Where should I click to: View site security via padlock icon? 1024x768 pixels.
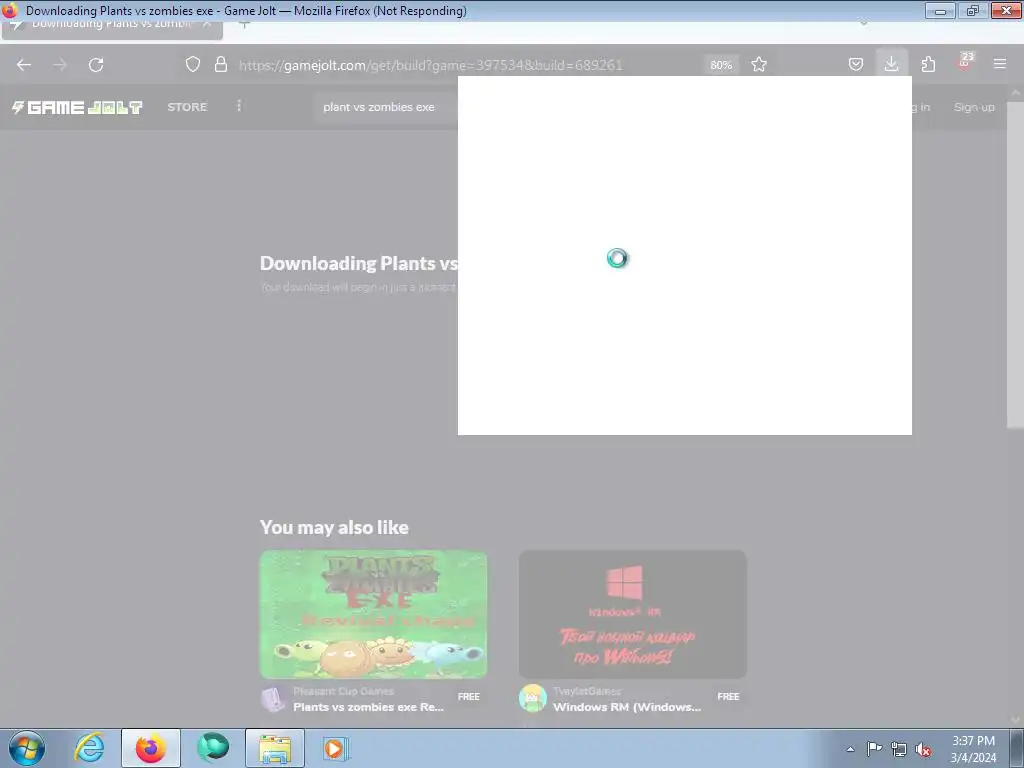click(221, 64)
